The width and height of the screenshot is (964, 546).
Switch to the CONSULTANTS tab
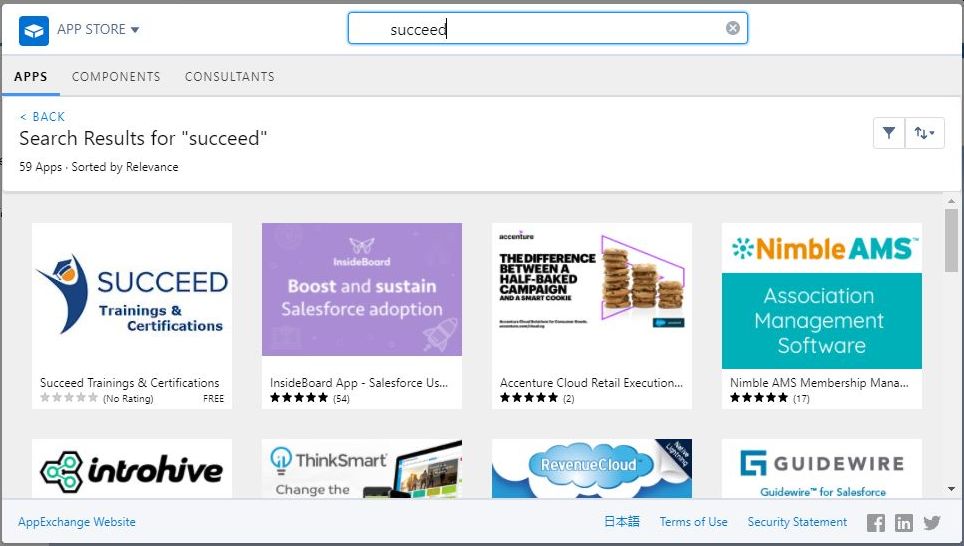pos(230,77)
